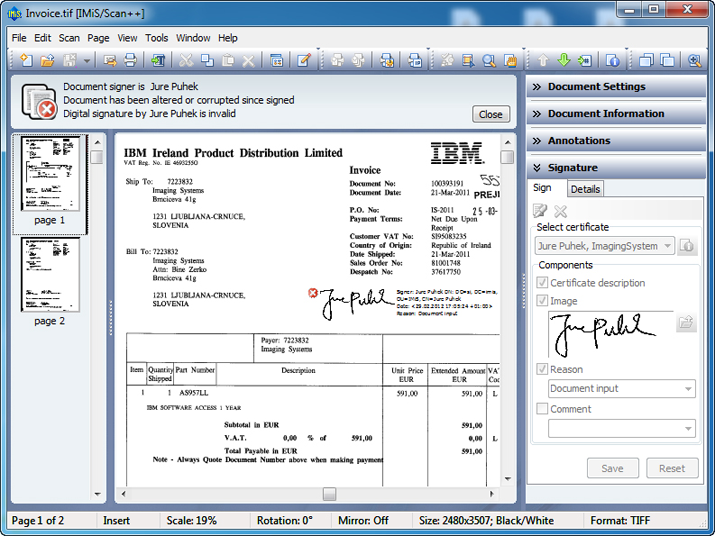Choose the selection rectangle tool icon

click(468, 60)
